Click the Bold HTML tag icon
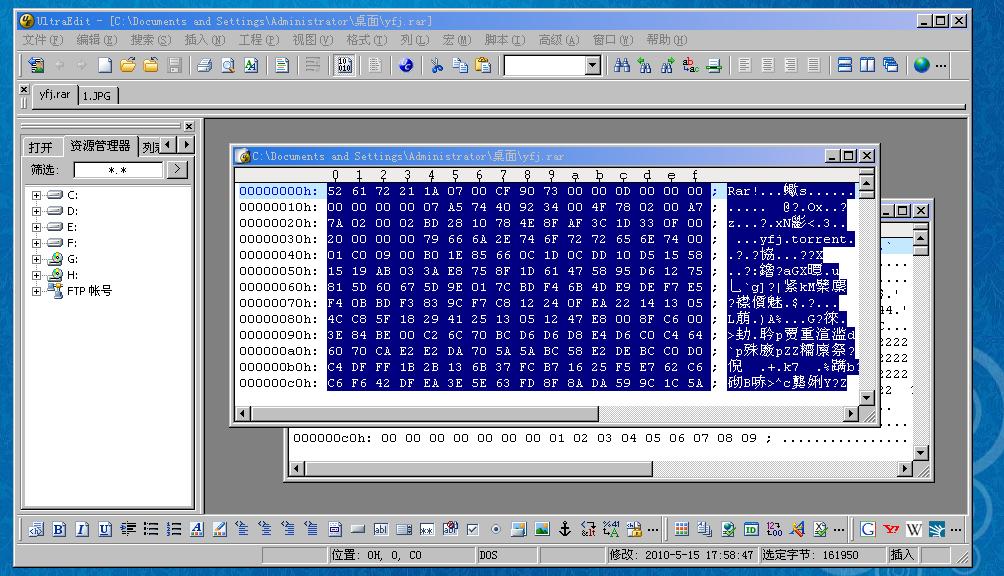This screenshot has height=576, width=1004. 59,529
